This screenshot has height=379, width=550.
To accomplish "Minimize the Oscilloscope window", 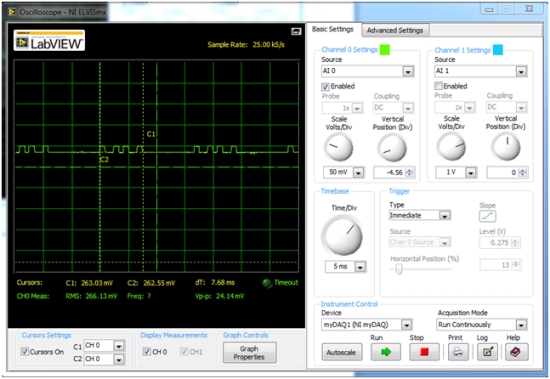I will click(489, 9).
